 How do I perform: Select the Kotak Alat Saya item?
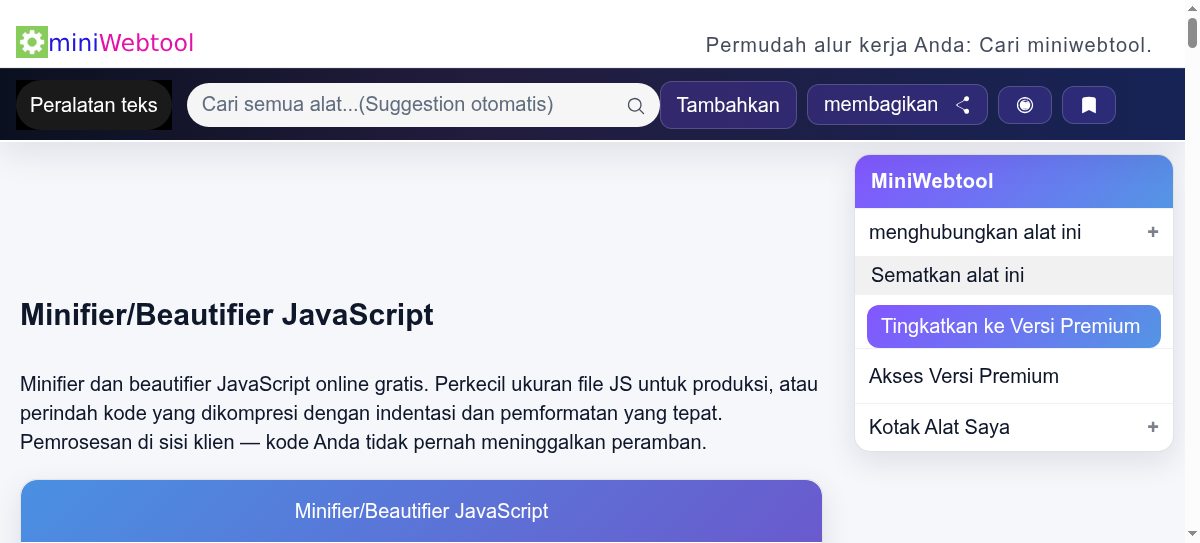[x=1014, y=427]
